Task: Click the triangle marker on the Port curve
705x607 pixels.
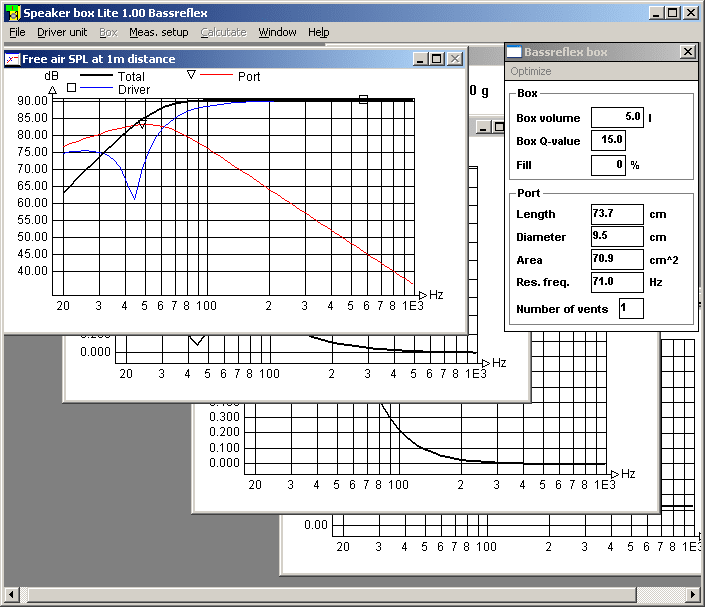Action: point(142,124)
